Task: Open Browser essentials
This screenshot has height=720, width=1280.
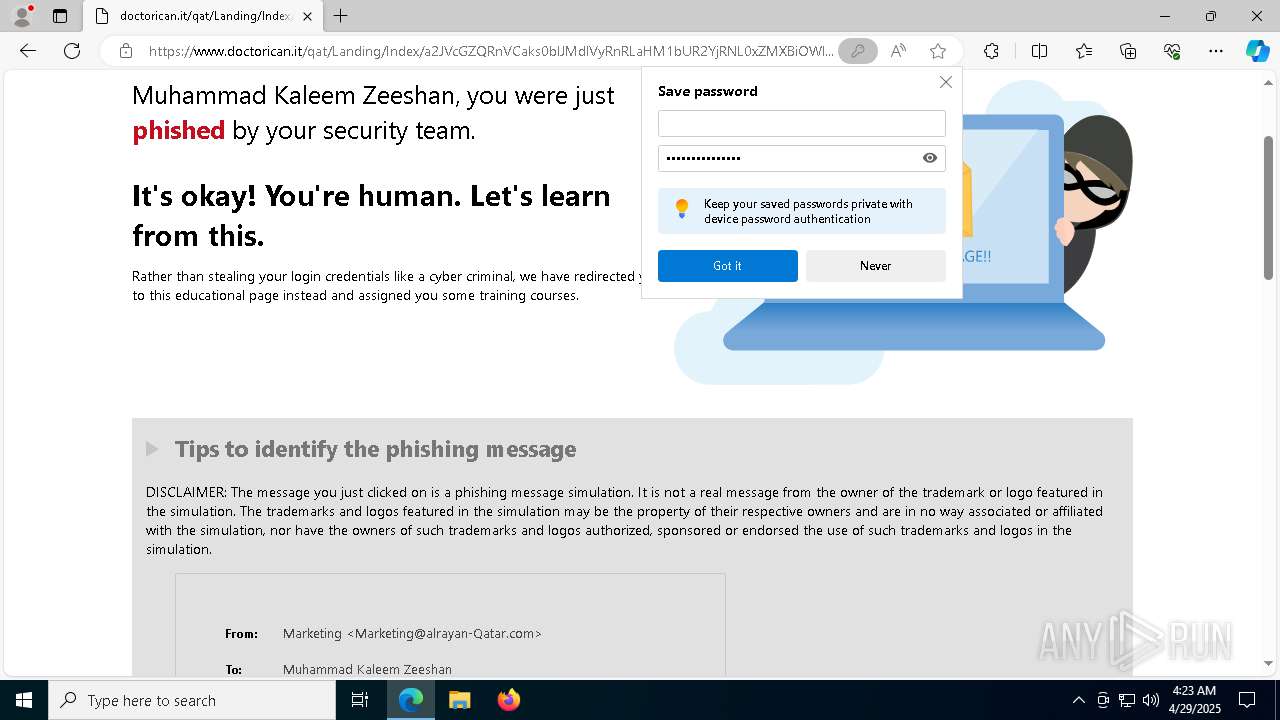Action: tap(1172, 51)
